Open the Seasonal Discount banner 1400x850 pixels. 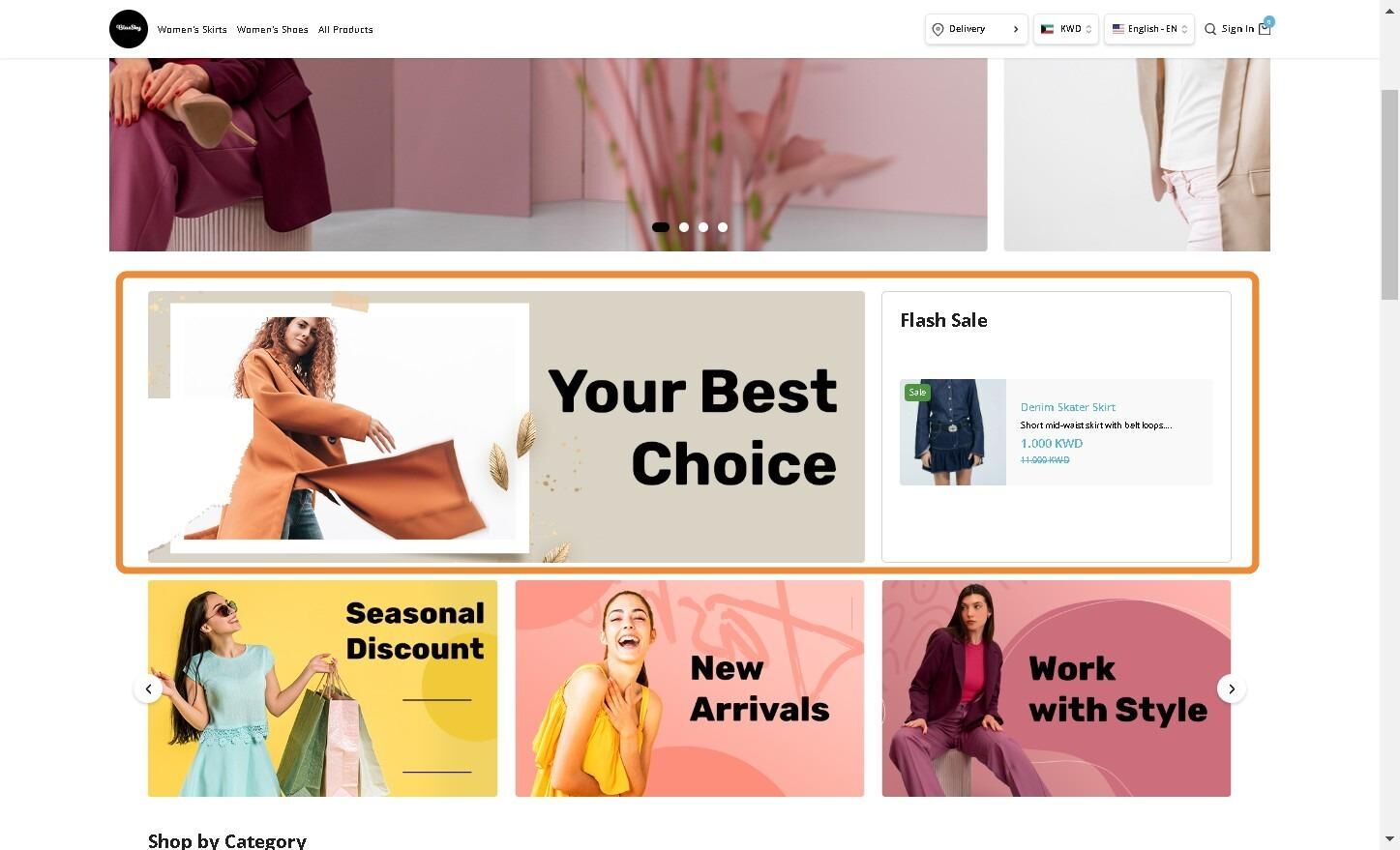tap(322, 689)
